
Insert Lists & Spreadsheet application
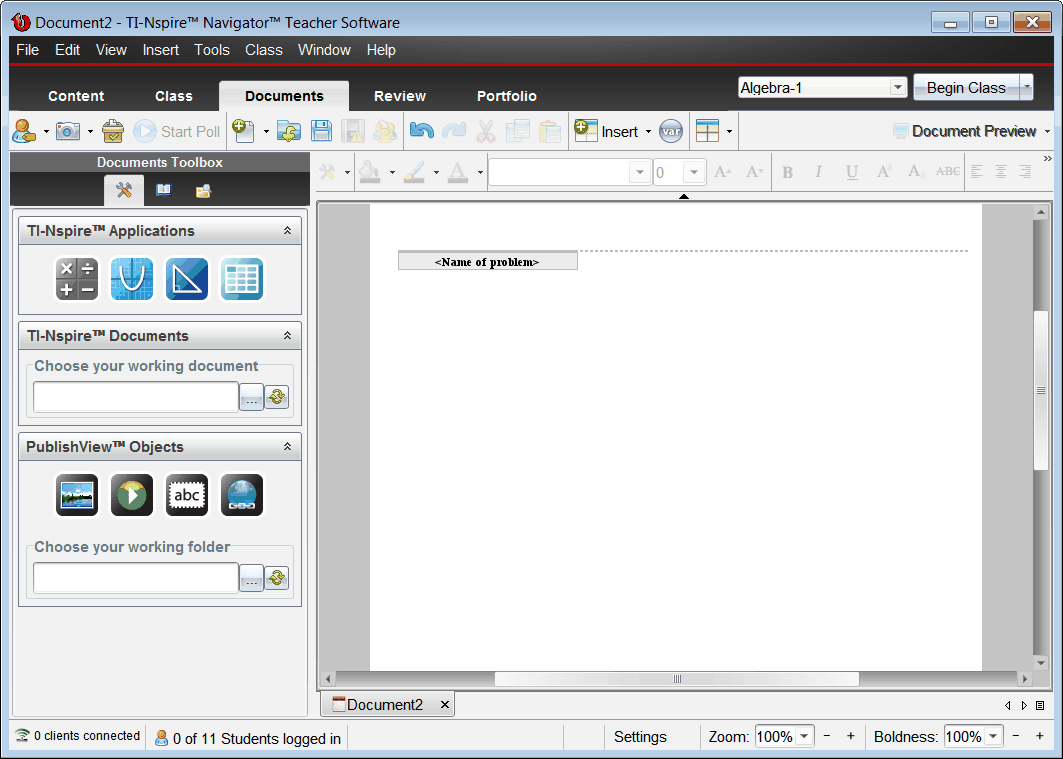coord(241,279)
